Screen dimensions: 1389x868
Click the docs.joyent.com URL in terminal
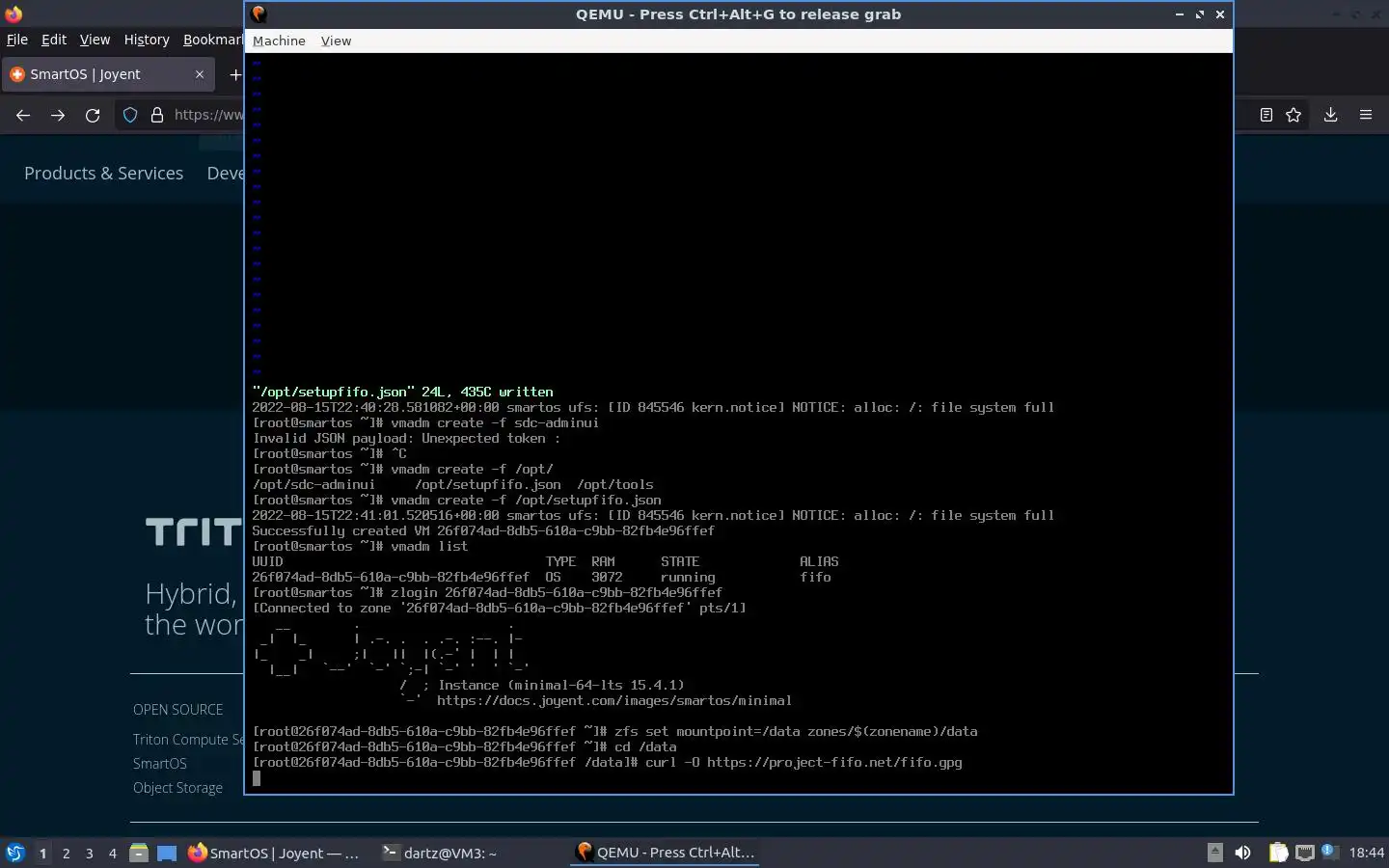(614, 700)
